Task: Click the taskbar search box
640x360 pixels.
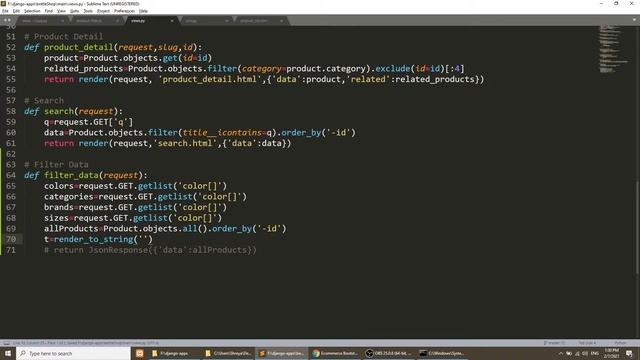Action: coord(73,353)
